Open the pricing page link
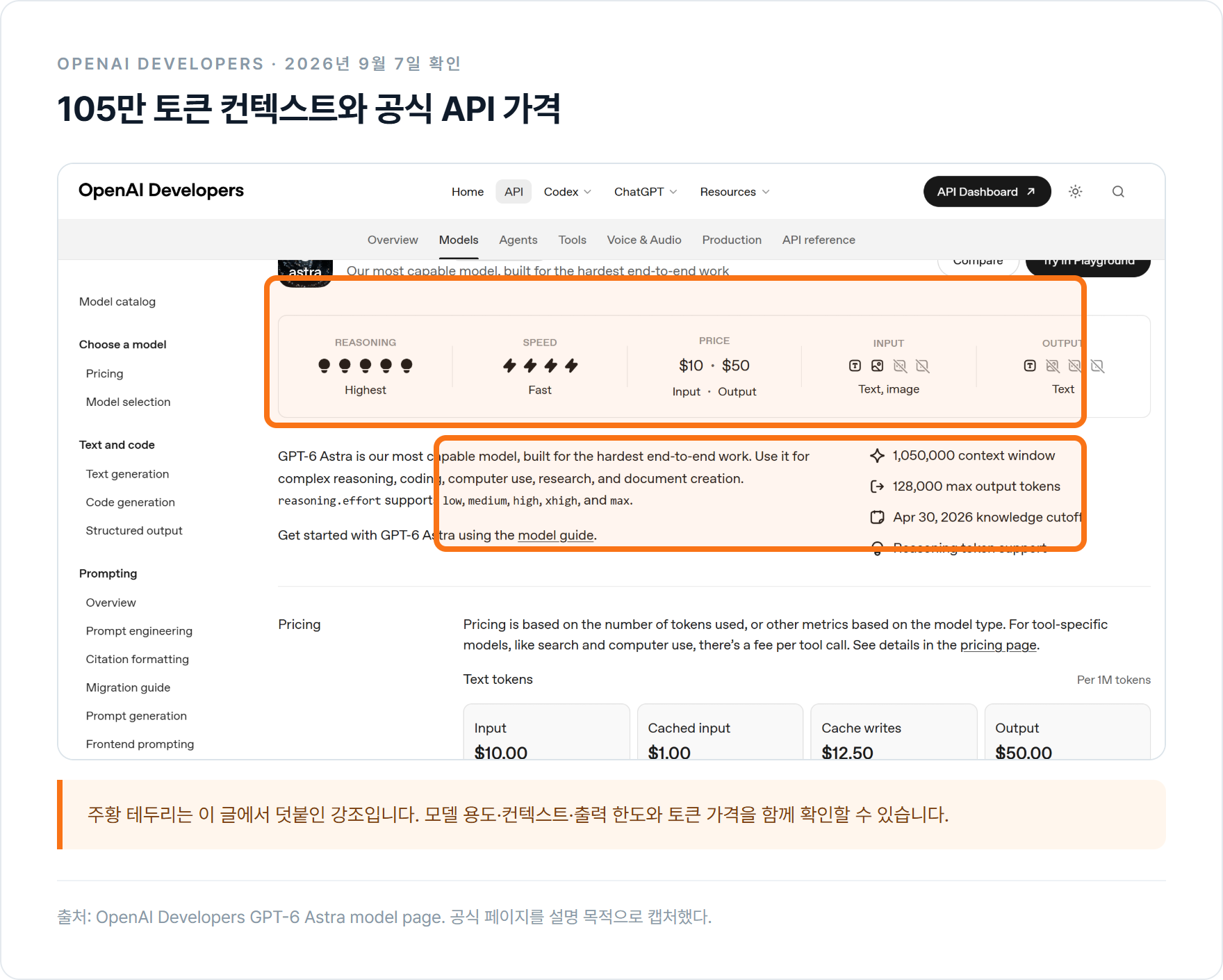1223x980 pixels. tap(998, 645)
